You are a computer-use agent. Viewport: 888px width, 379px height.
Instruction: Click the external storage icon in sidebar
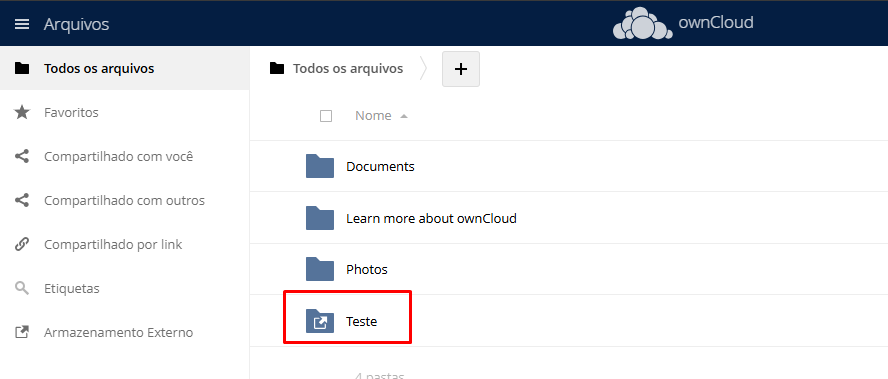22,333
